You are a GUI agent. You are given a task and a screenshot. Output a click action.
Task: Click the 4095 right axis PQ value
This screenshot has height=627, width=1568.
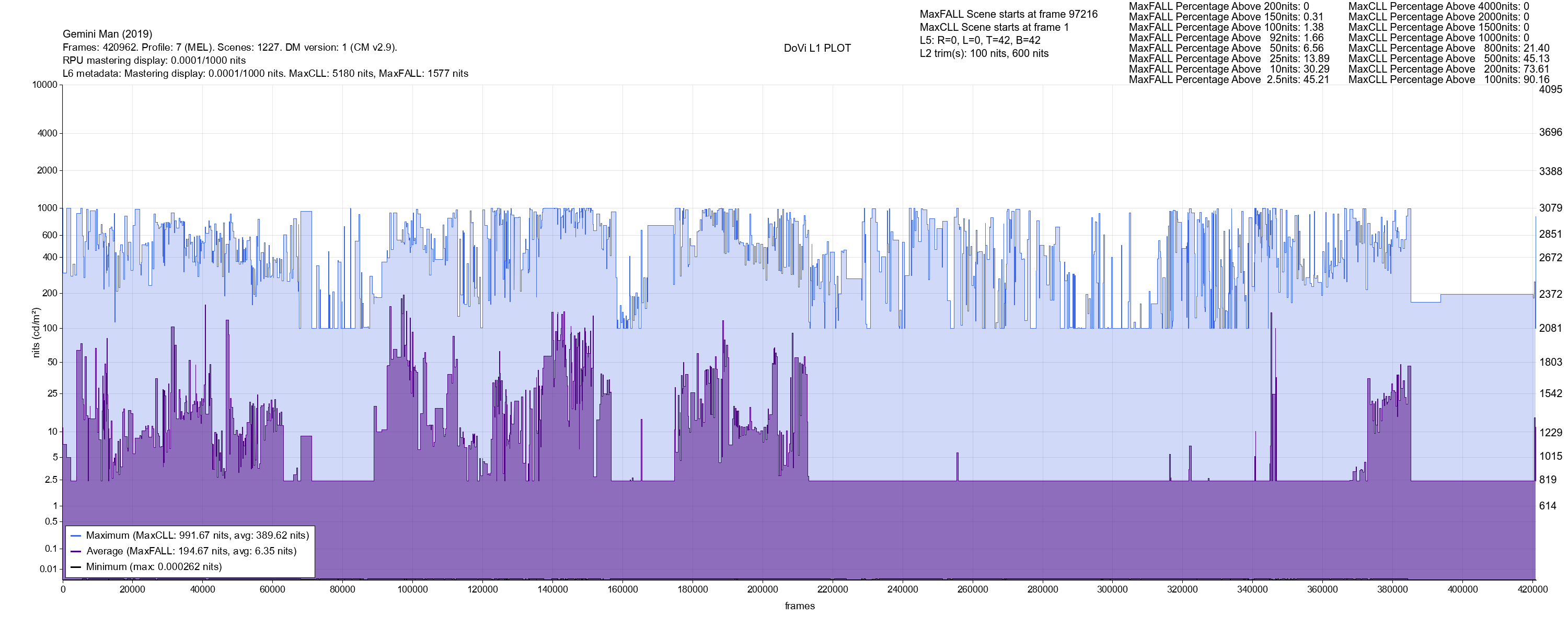(x=1550, y=89)
